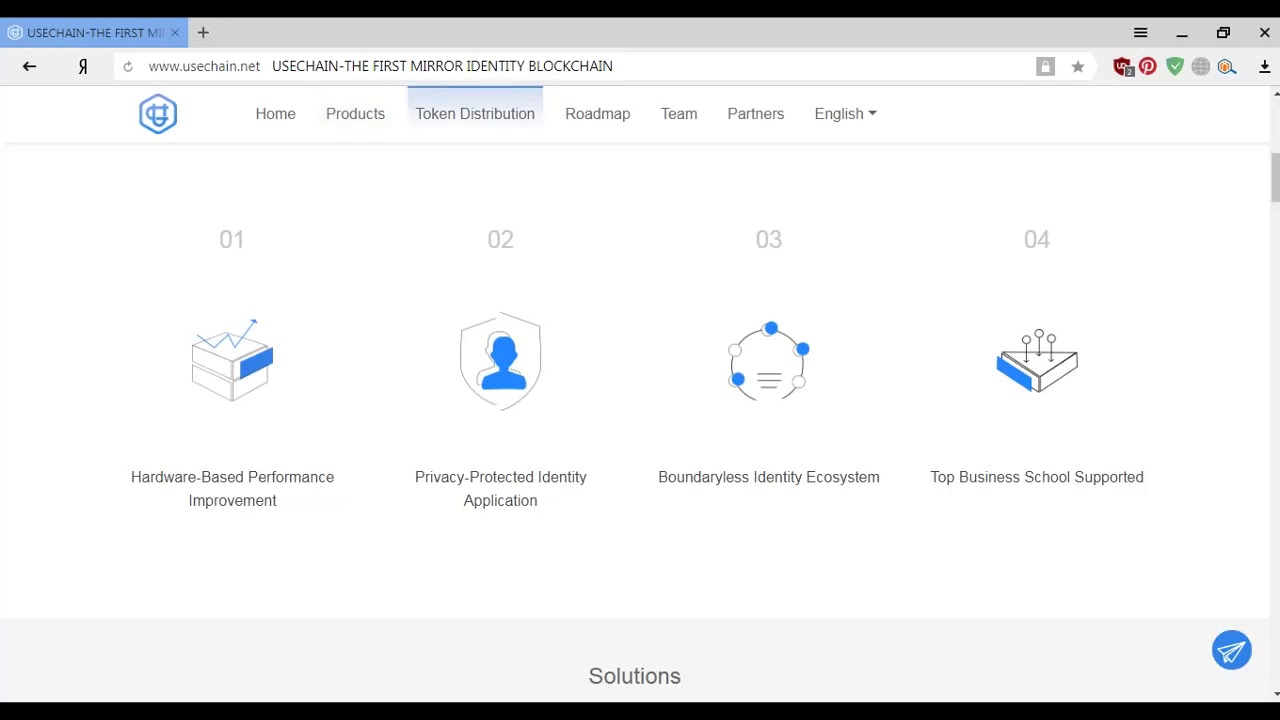Viewport: 1280px width, 720px height.
Task: Click Boundaryless Identity Ecosystem text
Action: [x=769, y=477]
